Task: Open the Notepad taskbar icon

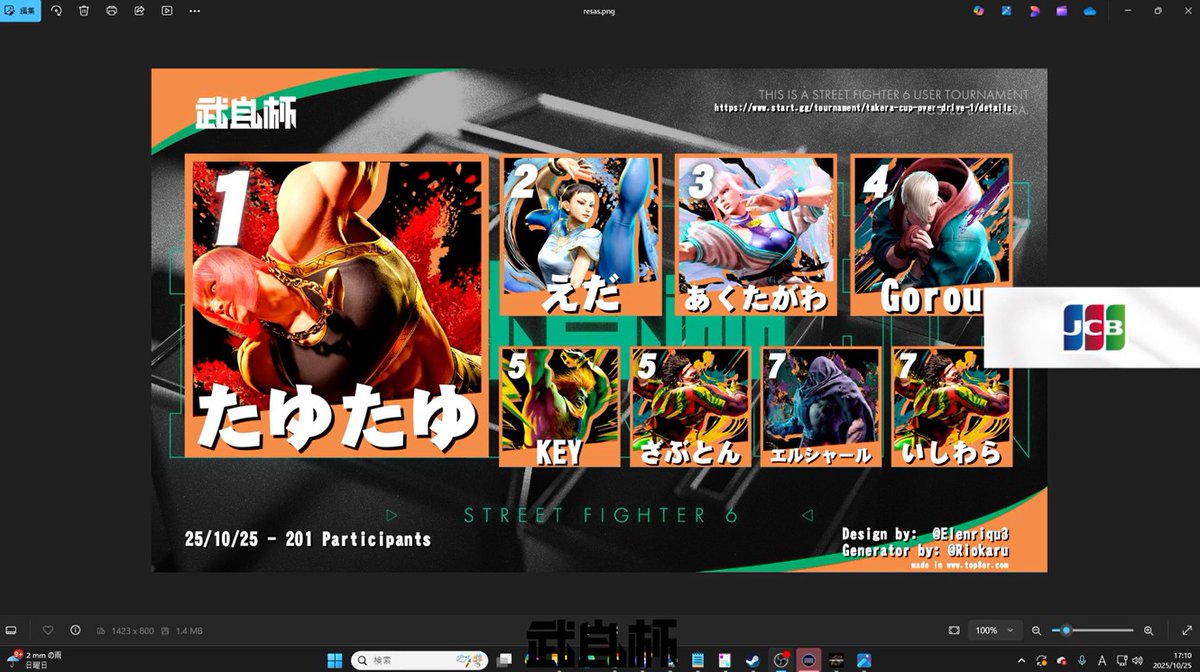Action: click(x=698, y=660)
